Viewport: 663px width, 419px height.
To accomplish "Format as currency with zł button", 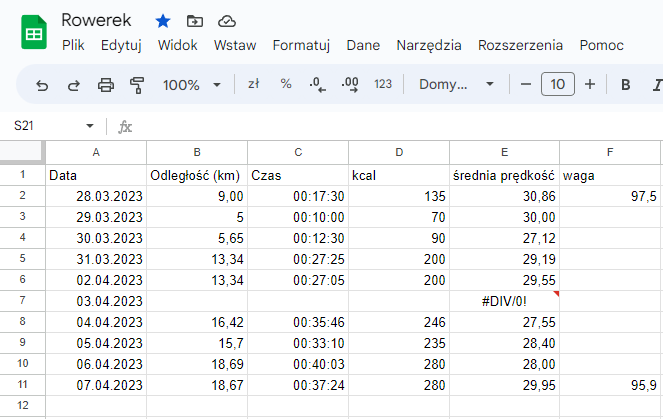I will (254, 85).
